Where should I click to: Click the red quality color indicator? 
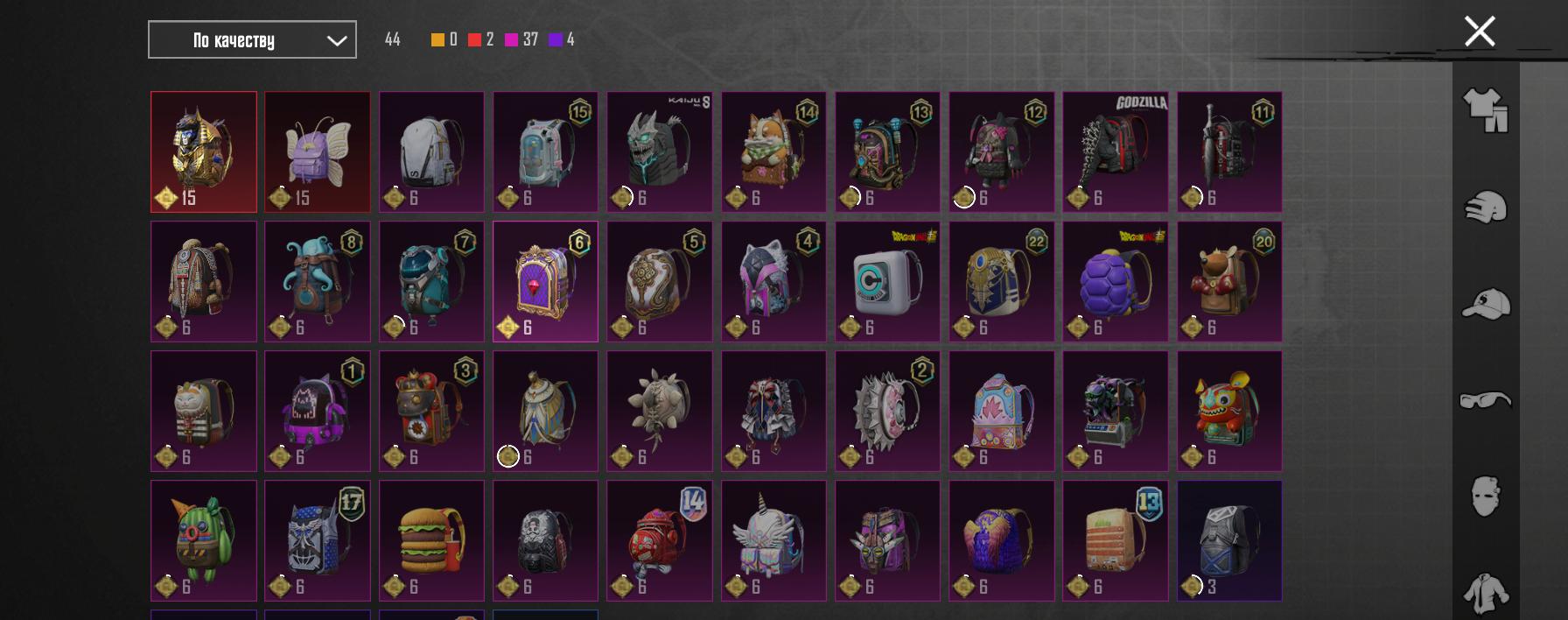tap(474, 39)
